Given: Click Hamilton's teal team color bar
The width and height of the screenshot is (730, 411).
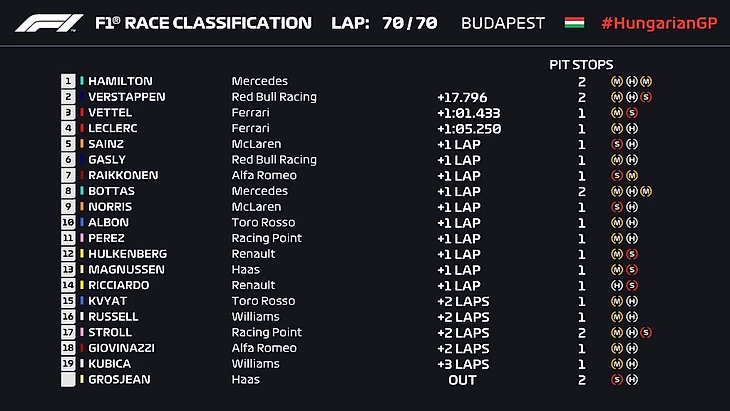Looking at the screenshot, I should coord(82,81).
